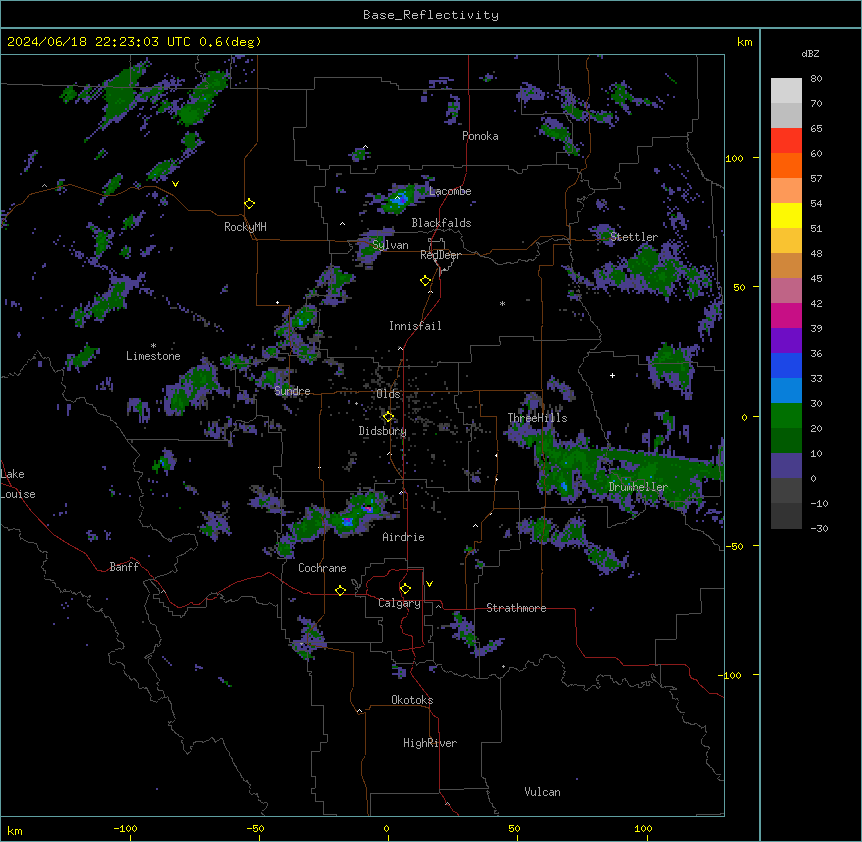
Task: Click the HighRiver label
Action: [430, 743]
